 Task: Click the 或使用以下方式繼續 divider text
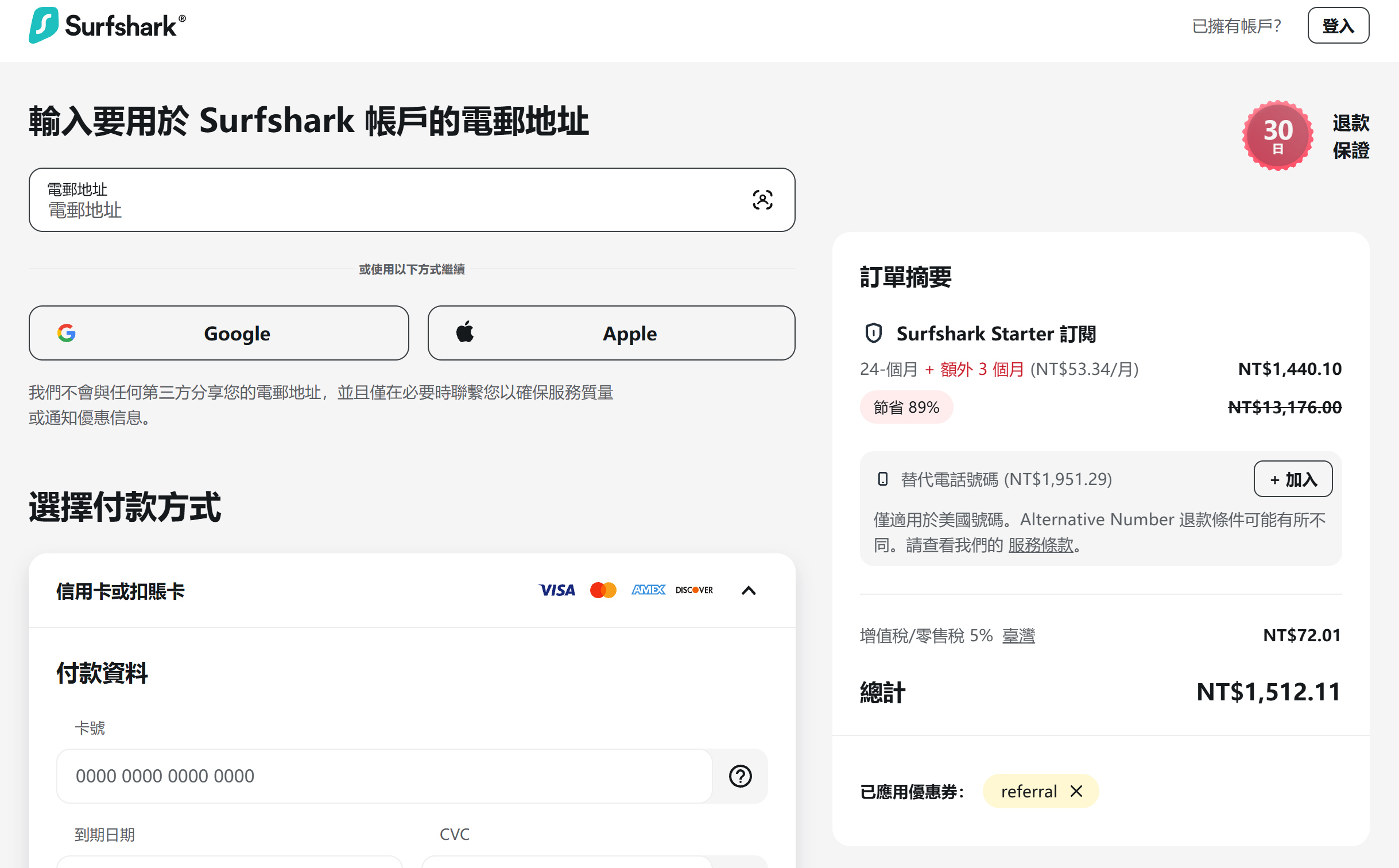click(412, 269)
